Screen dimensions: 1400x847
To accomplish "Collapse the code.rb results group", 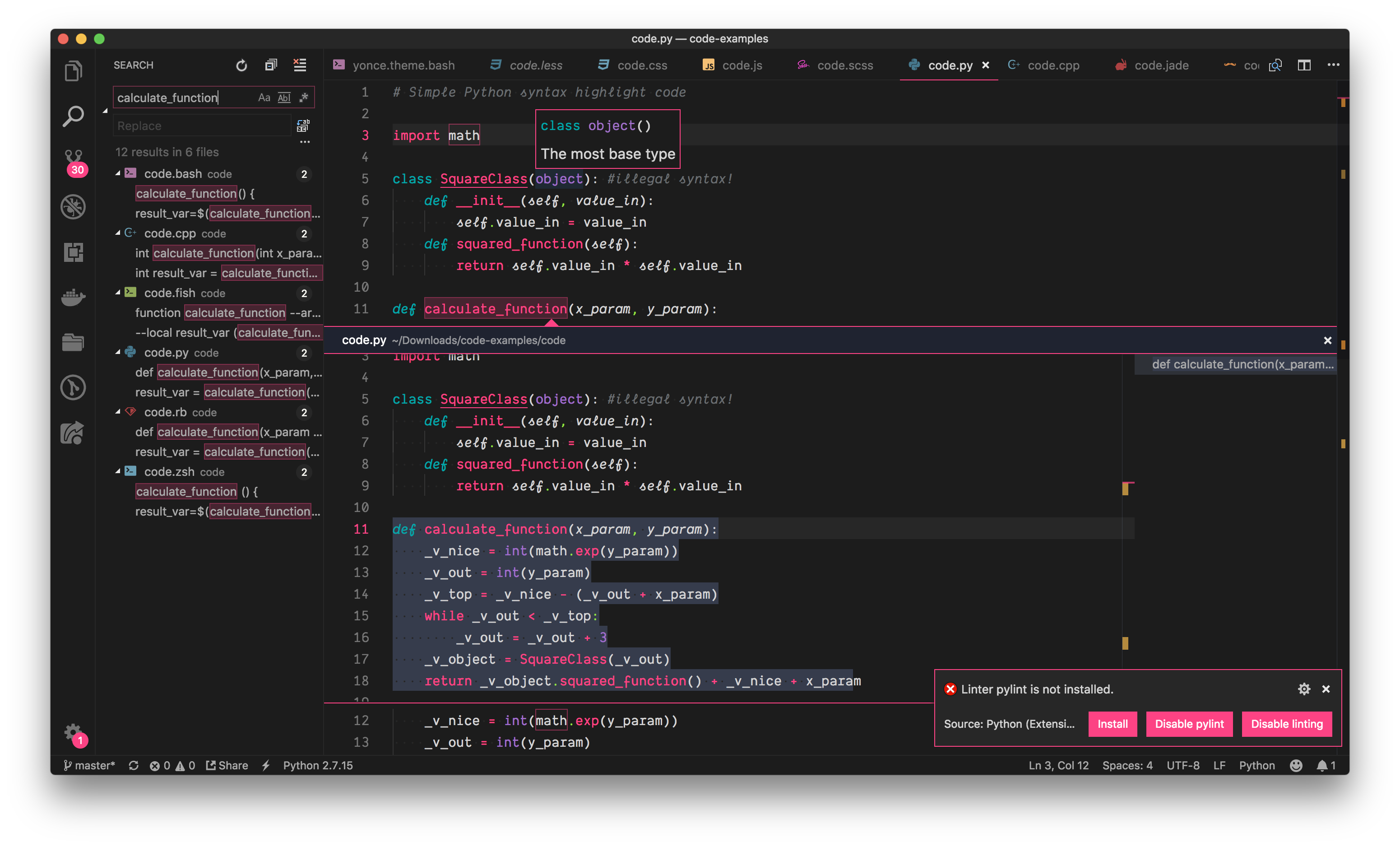I will 118,412.
